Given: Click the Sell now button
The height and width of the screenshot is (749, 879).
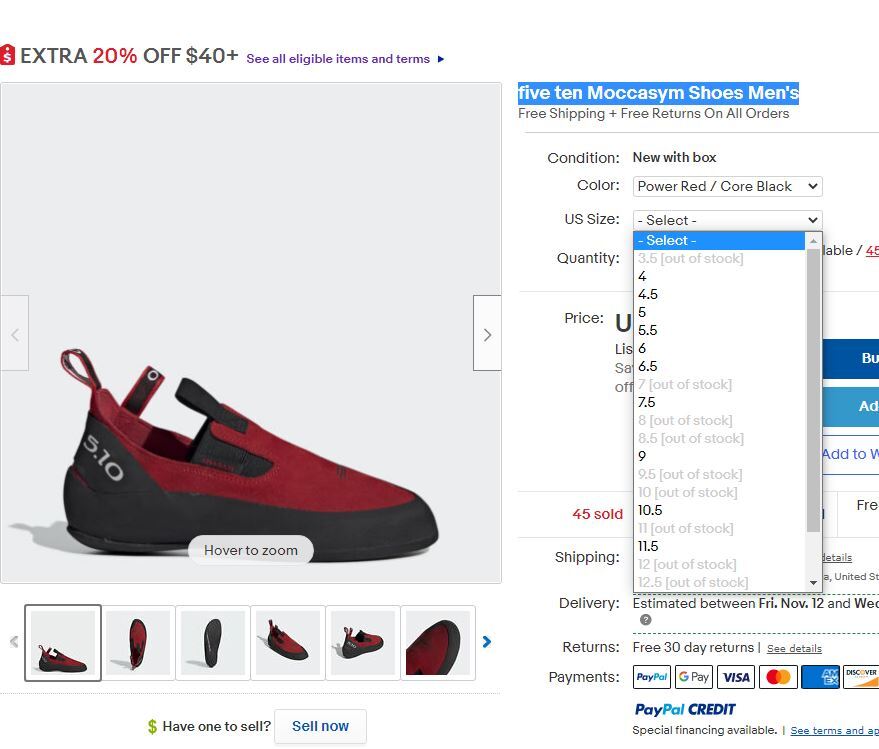Looking at the screenshot, I should point(320,727).
